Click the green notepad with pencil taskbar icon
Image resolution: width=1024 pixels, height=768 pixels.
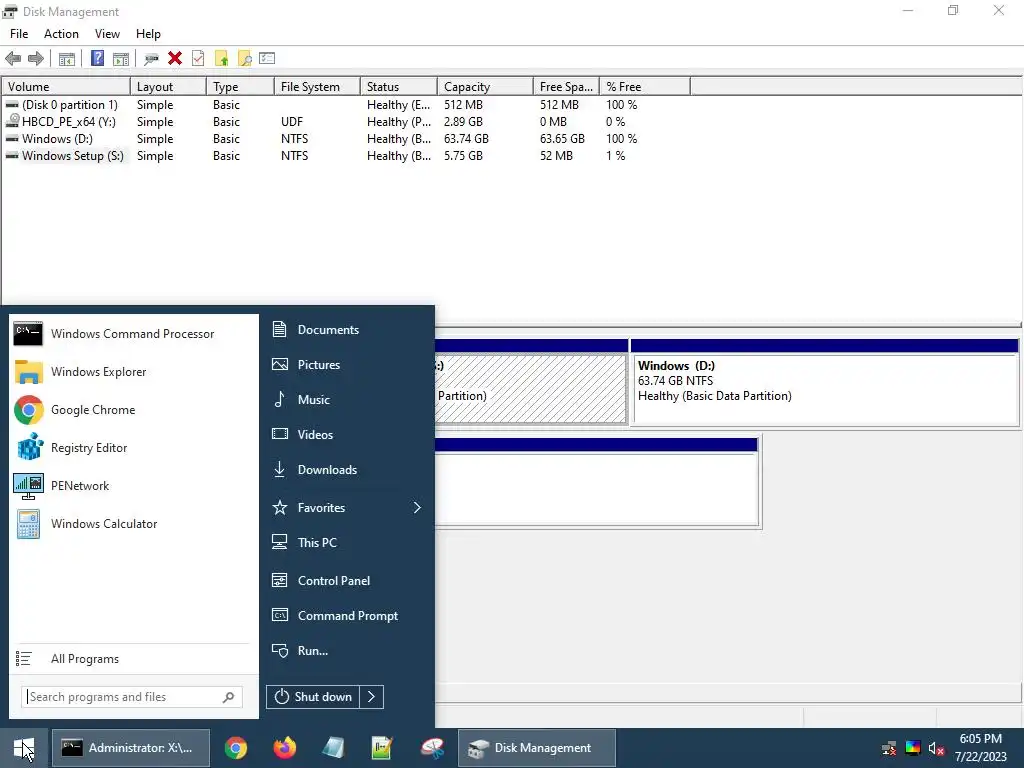tap(382, 748)
